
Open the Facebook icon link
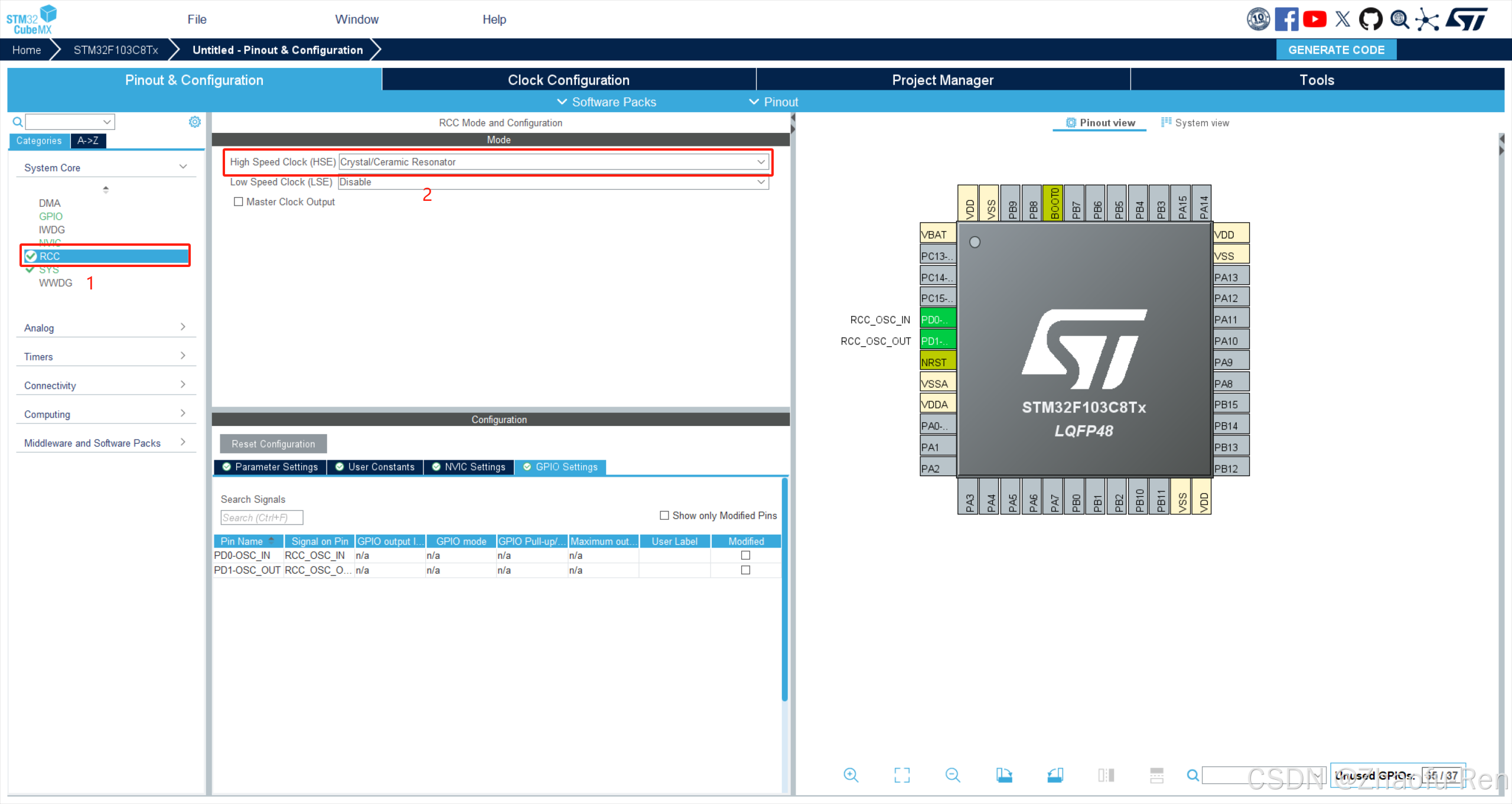point(1286,19)
